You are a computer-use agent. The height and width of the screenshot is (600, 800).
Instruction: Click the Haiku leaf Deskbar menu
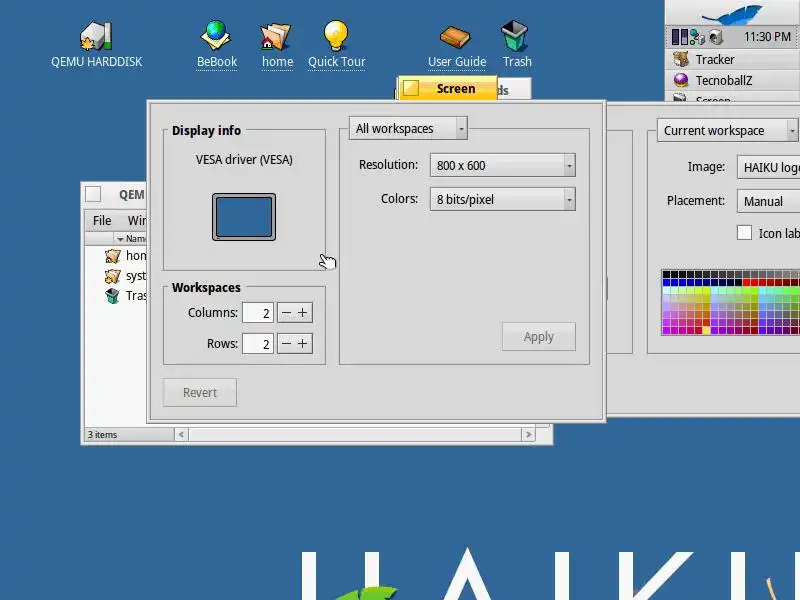click(732, 12)
